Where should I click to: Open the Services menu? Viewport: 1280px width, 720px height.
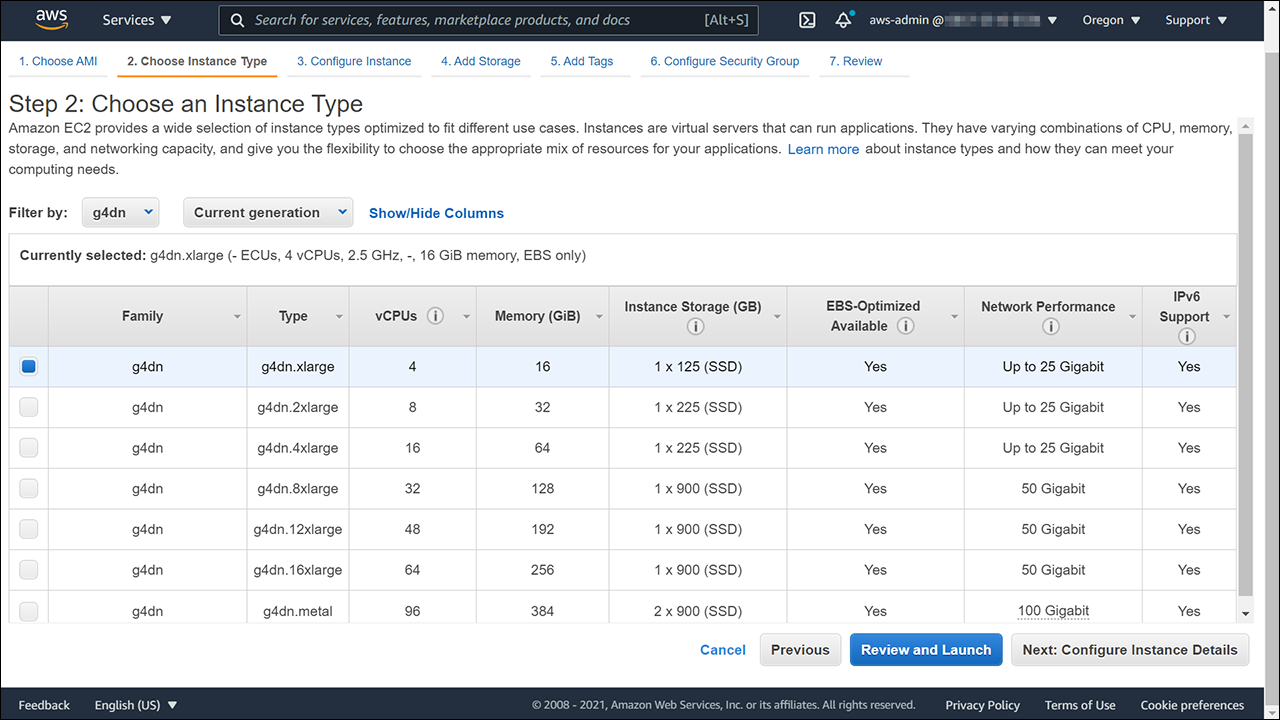(137, 20)
